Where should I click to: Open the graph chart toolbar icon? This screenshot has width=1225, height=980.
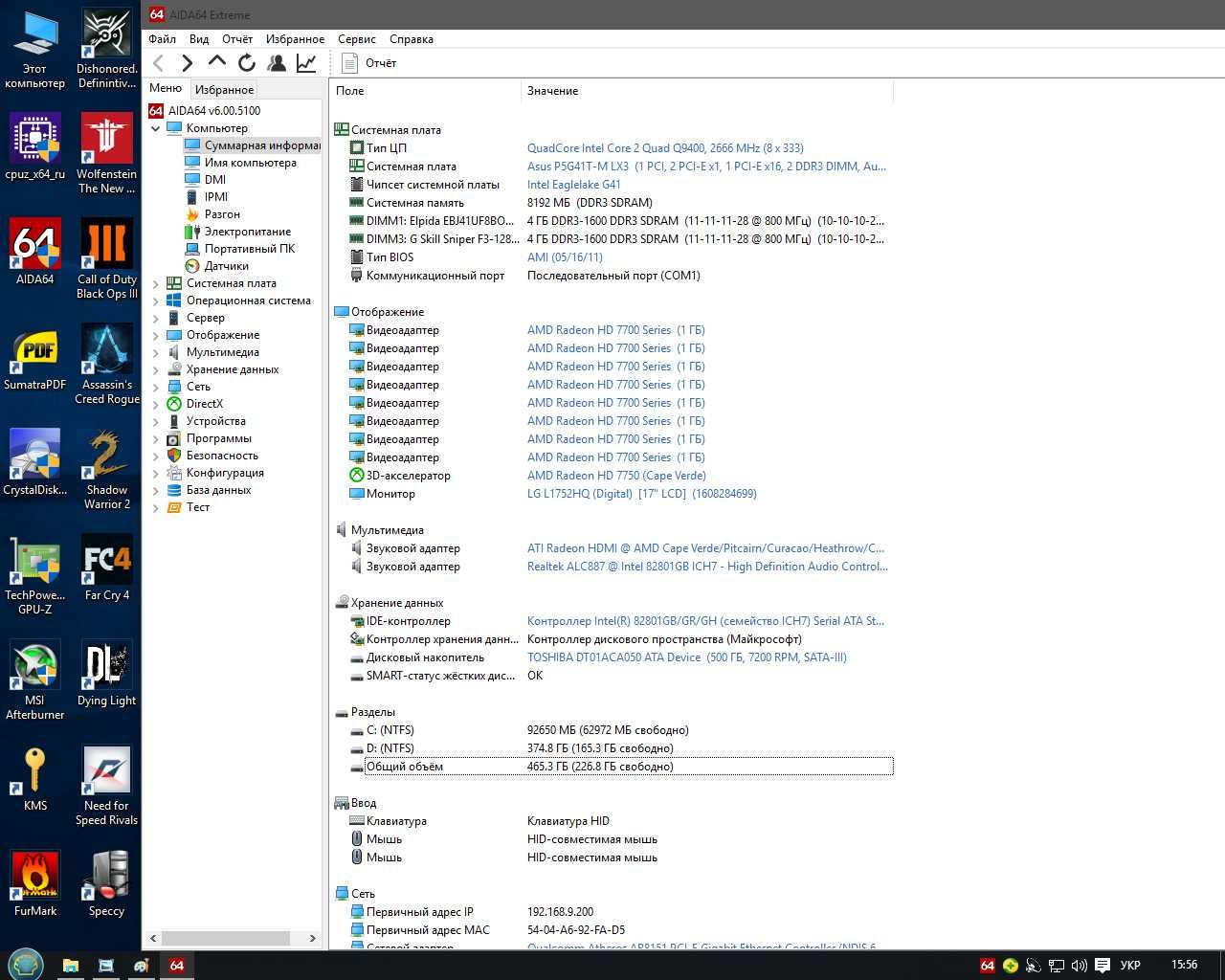[x=306, y=63]
